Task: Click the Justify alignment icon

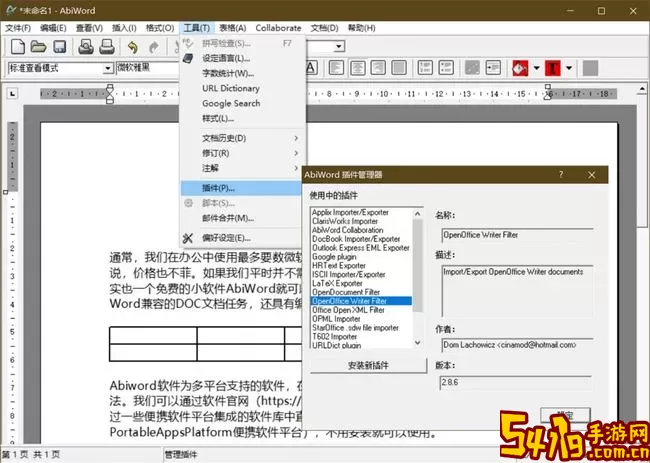Action: point(399,68)
